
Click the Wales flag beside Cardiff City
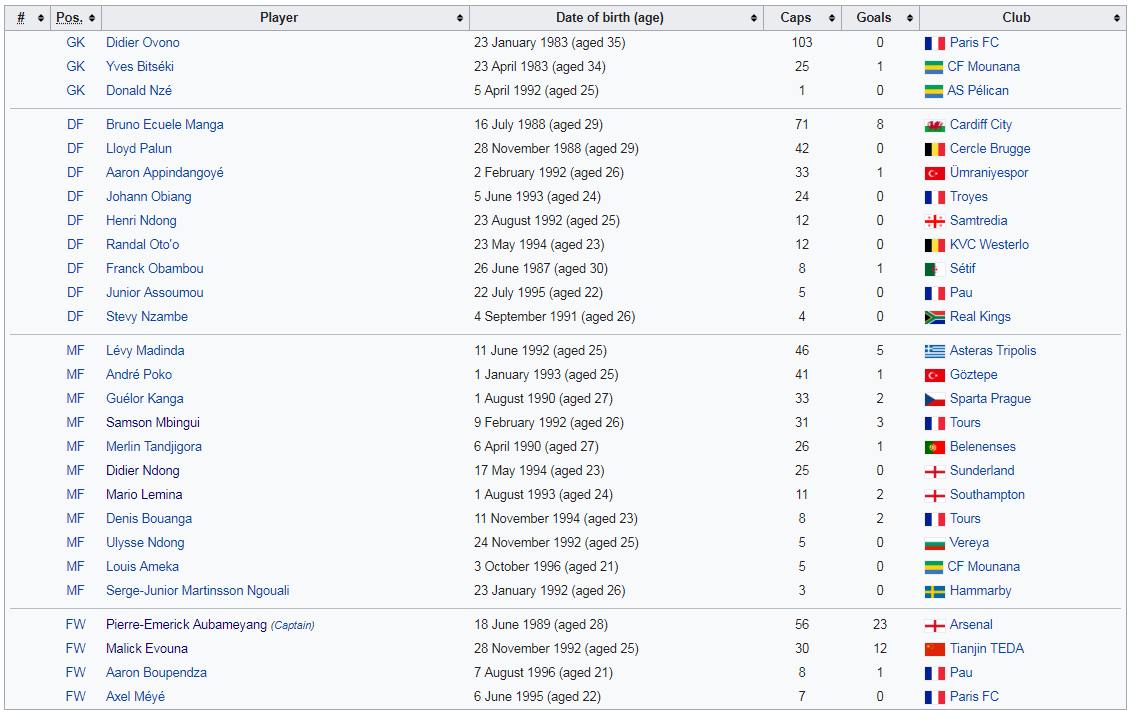coord(935,125)
